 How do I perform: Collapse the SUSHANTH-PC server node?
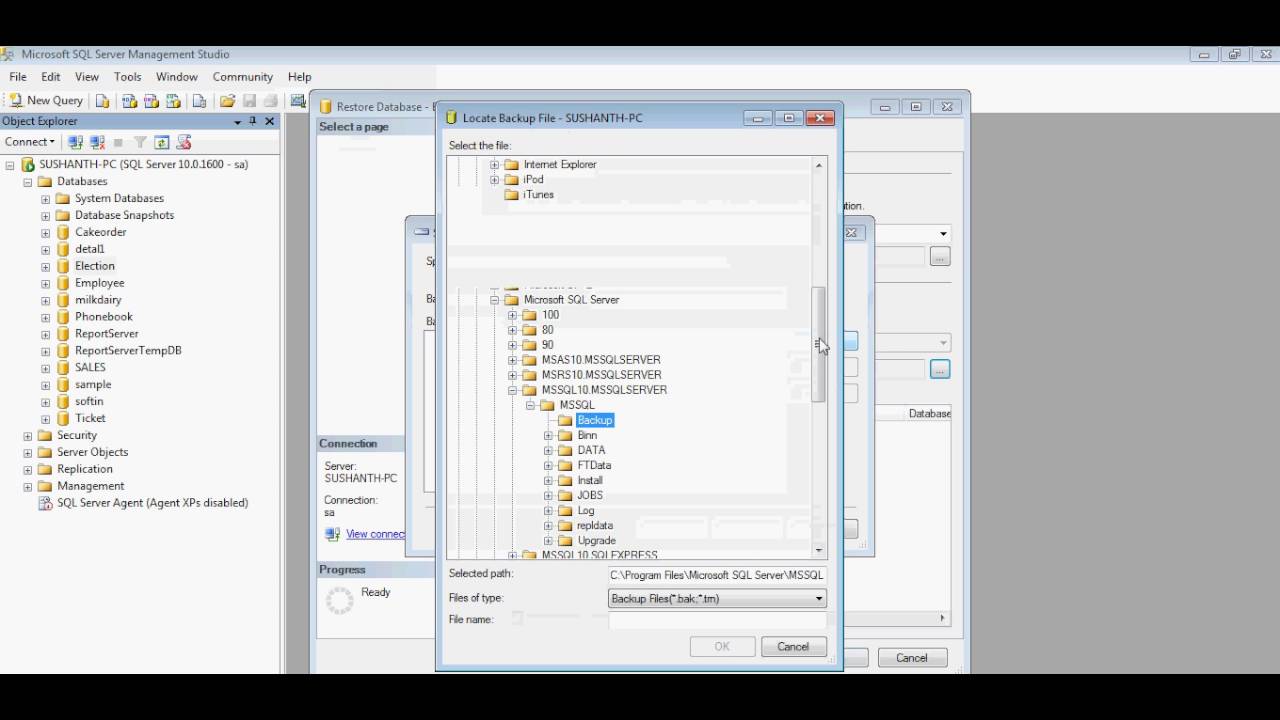10,164
